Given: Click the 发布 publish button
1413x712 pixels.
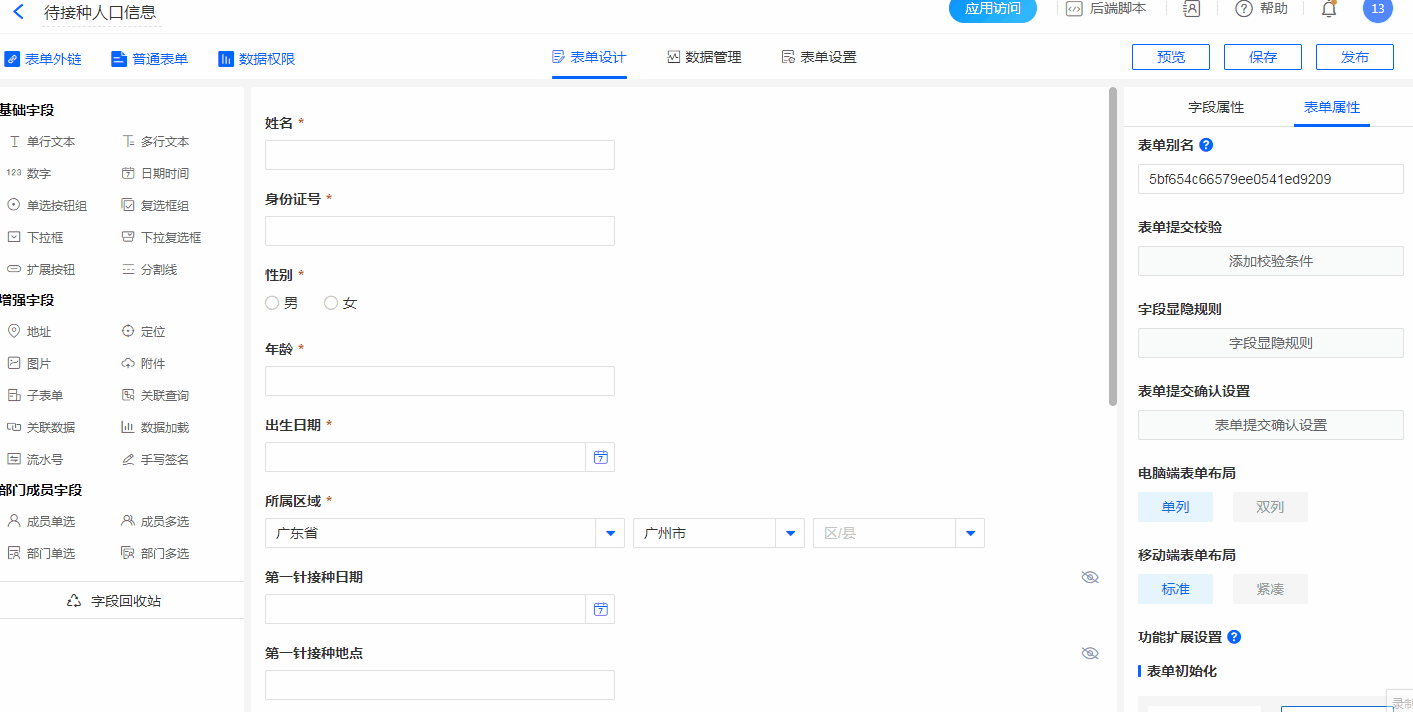Looking at the screenshot, I should pos(1354,57).
